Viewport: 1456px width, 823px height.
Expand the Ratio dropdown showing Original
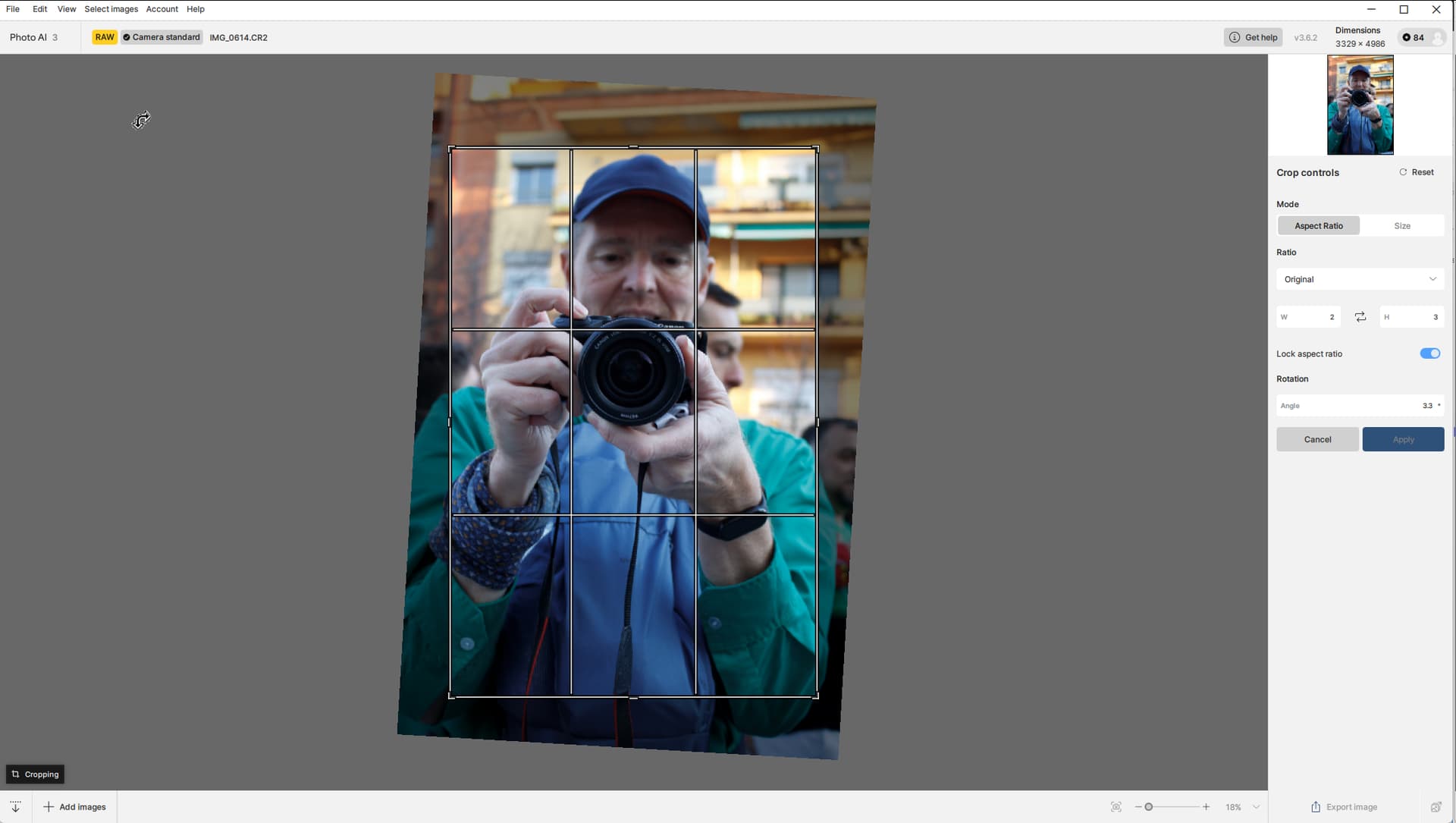click(1360, 279)
